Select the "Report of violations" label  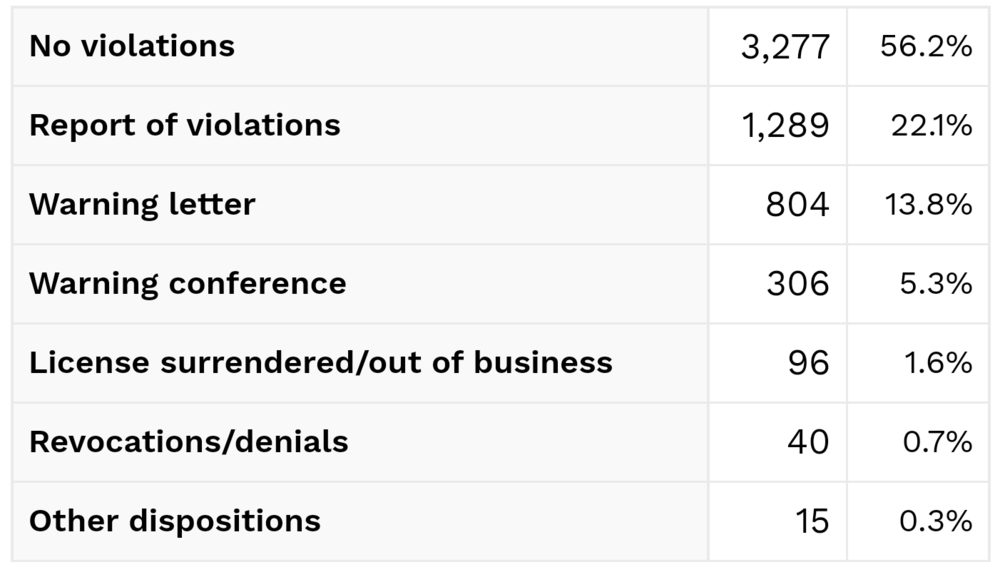click(x=185, y=125)
